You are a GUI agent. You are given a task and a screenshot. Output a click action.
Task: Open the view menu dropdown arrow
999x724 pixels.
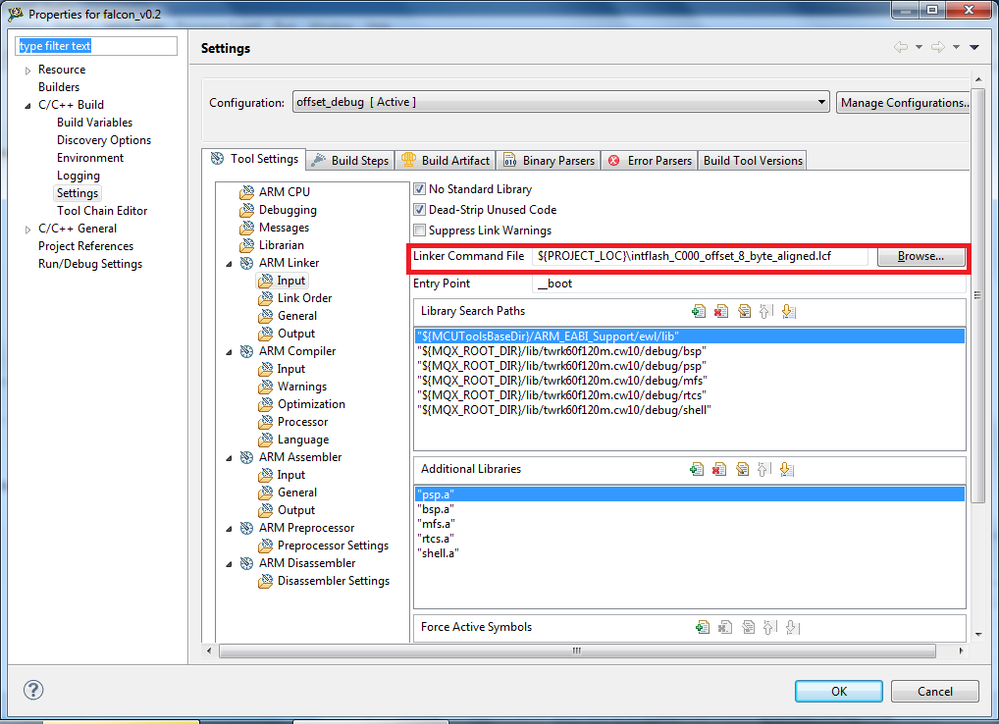click(x=974, y=47)
